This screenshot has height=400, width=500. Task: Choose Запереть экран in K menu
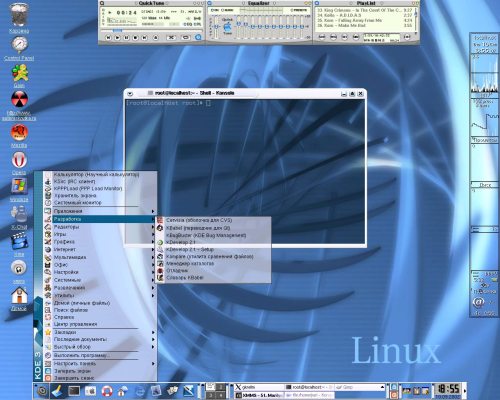100,371
